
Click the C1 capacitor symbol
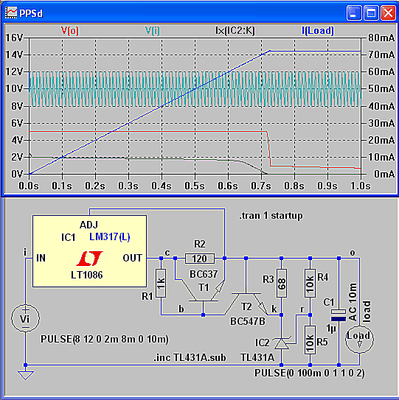339,315
